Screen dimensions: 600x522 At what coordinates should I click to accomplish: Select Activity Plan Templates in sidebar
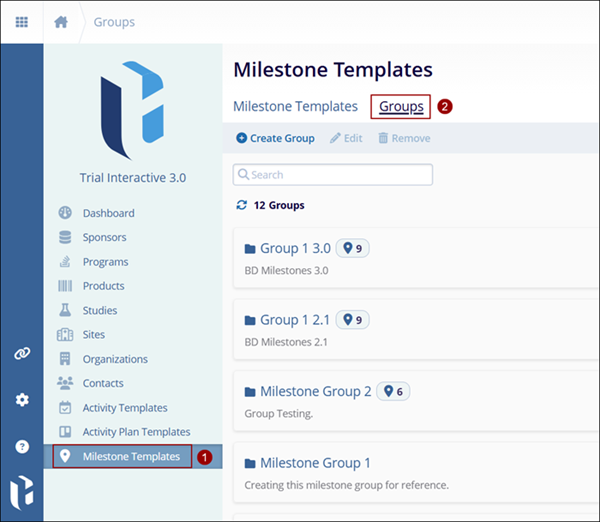pyautogui.click(x=136, y=432)
